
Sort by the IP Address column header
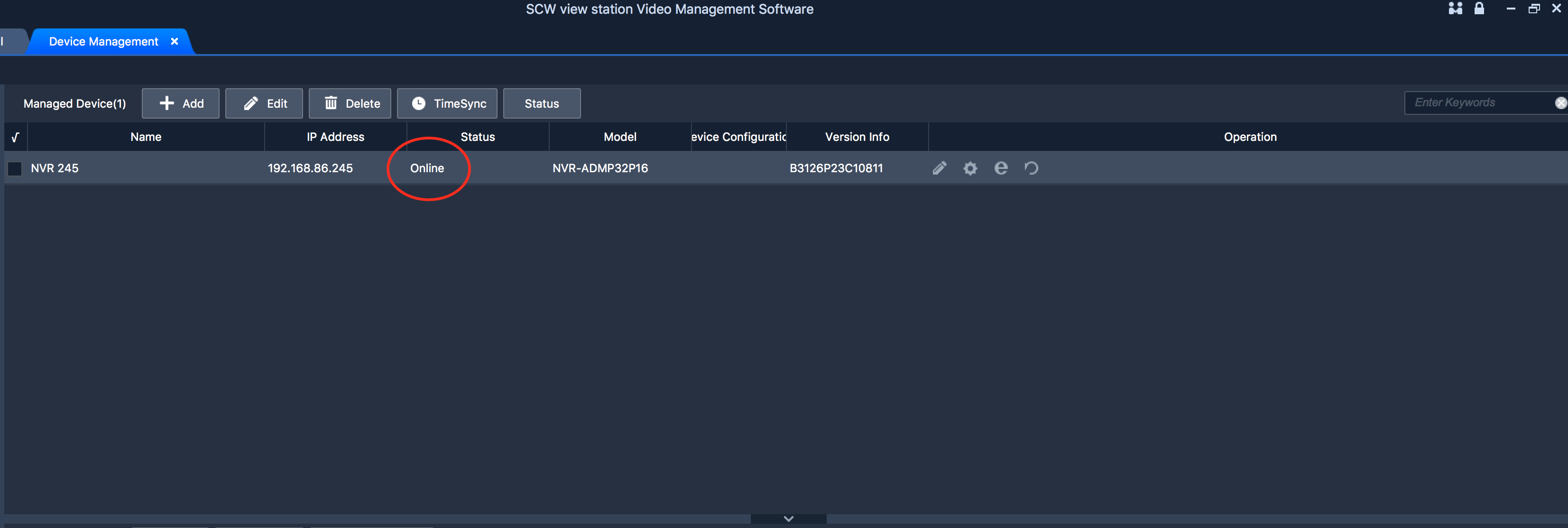[335, 137]
